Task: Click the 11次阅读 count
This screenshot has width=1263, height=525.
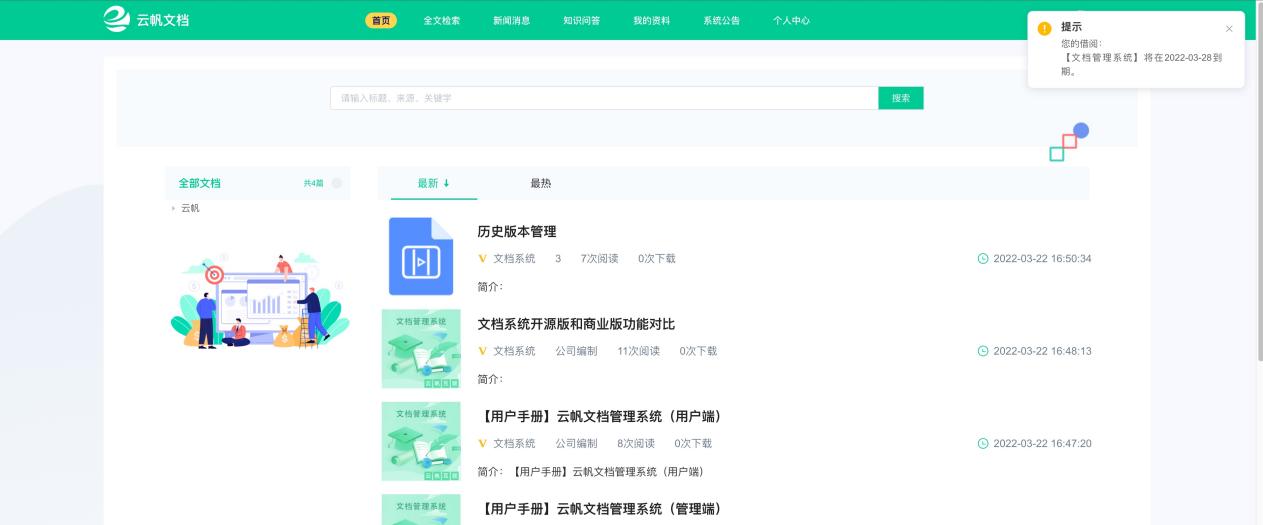Action: (638, 351)
